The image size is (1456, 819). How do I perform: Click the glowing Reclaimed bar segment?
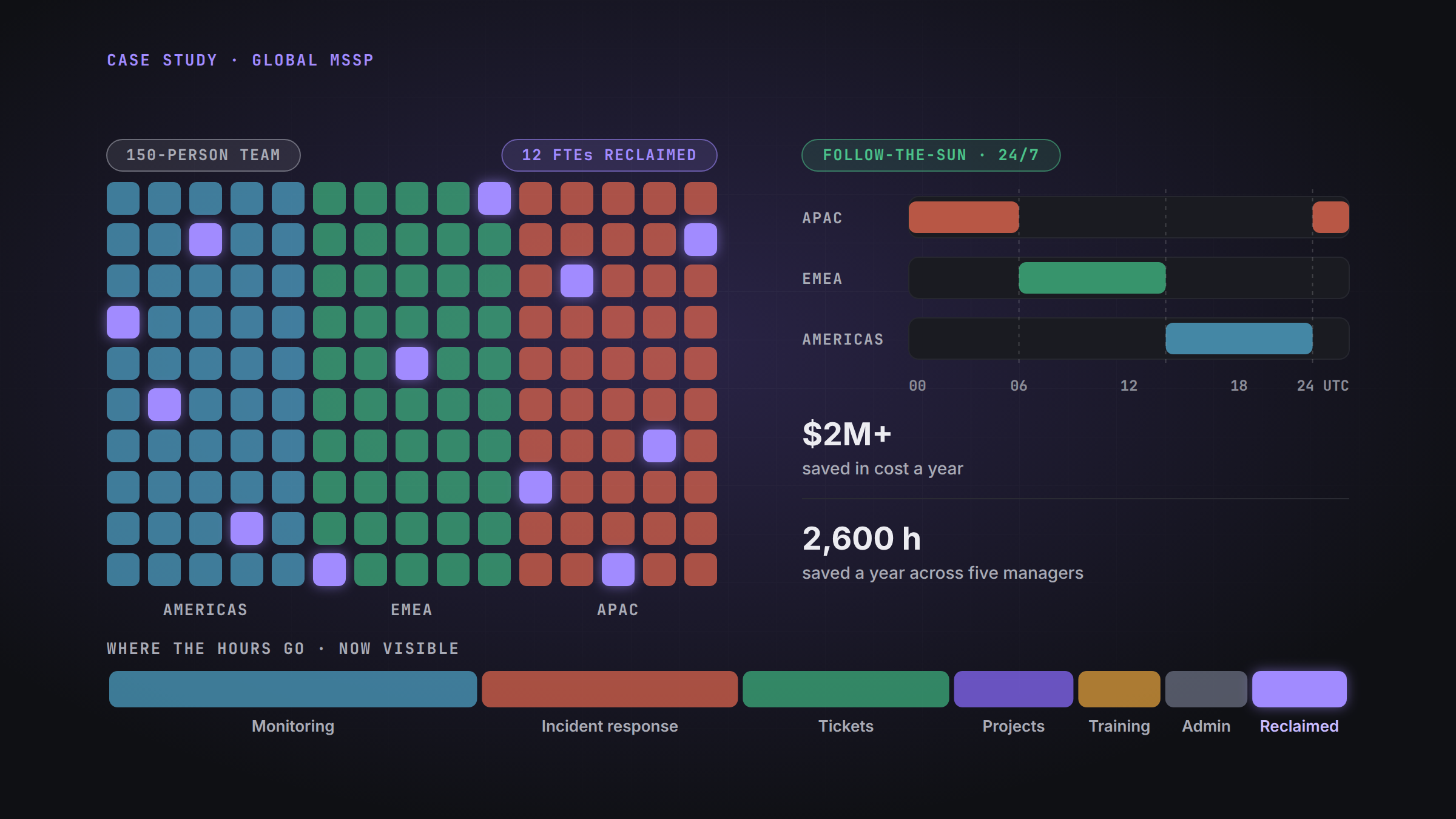coord(1299,689)
